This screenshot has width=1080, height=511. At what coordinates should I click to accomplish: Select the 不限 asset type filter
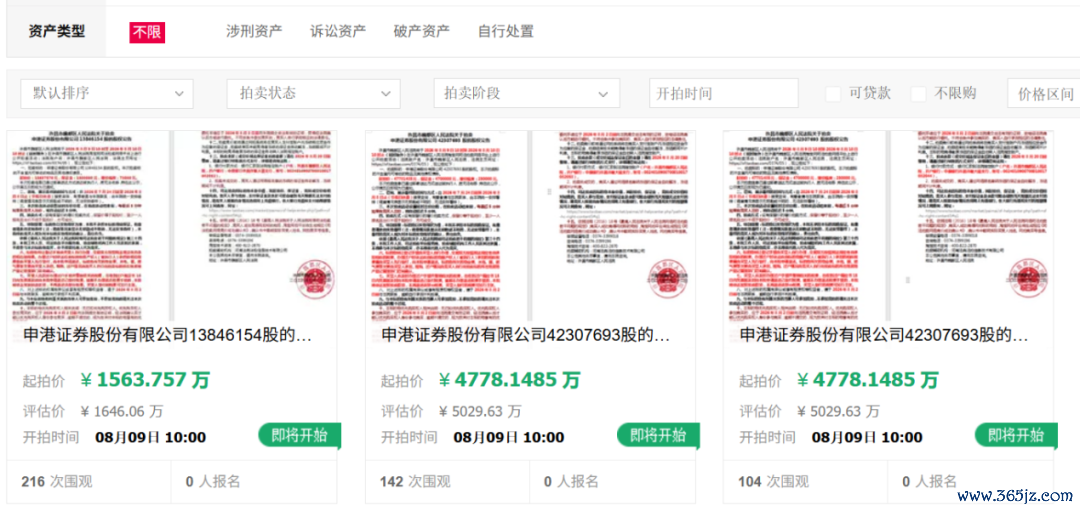click(147, 32)
